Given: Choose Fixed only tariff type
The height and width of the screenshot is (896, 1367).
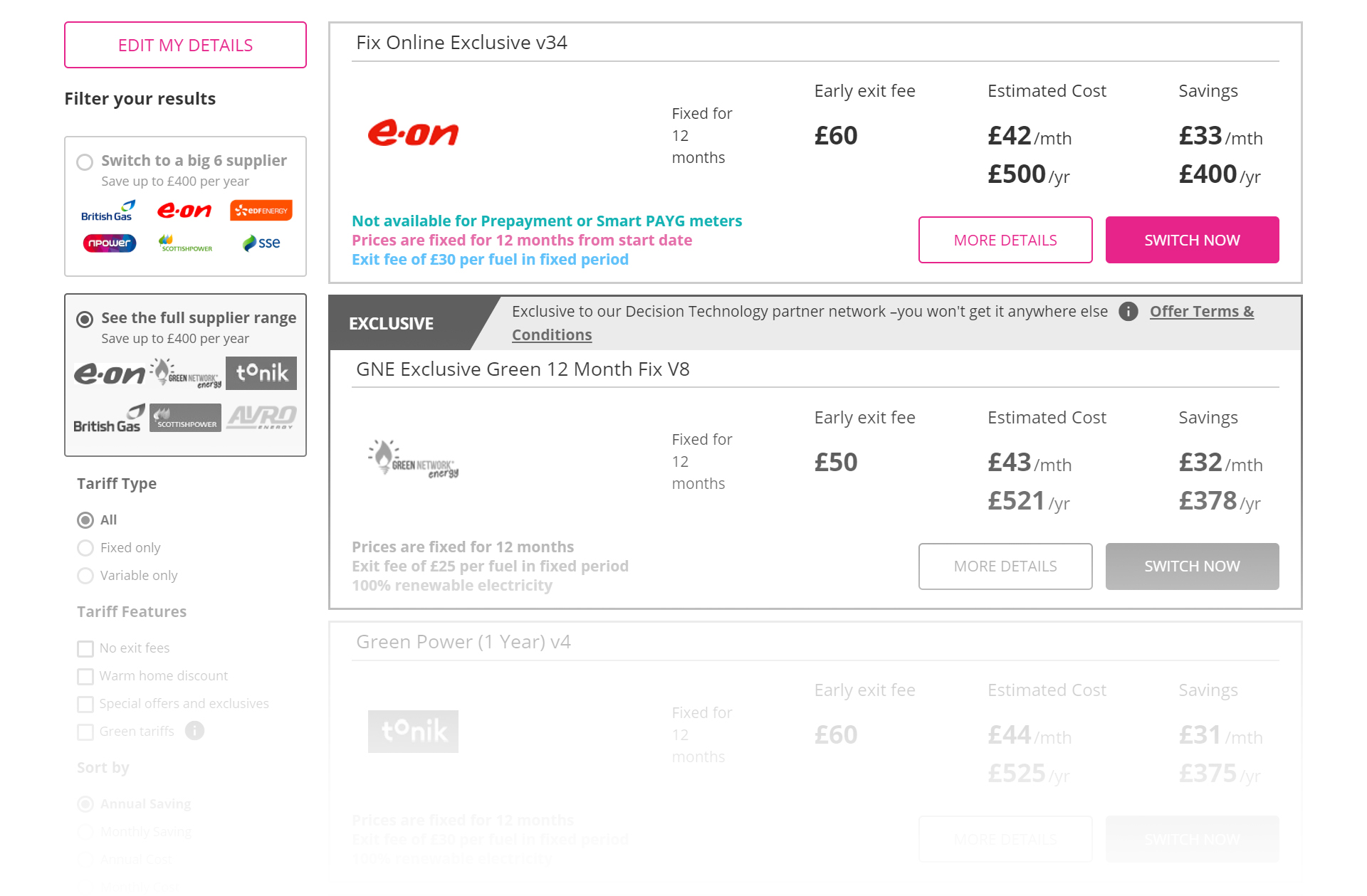Looking at the screenshot, I should coord(85,548).
